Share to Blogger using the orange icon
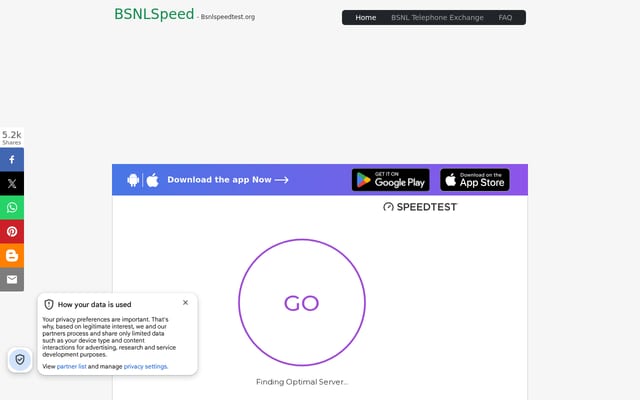Image resolution: width=640 pixels, height=400 pixels. pos(12,256)
